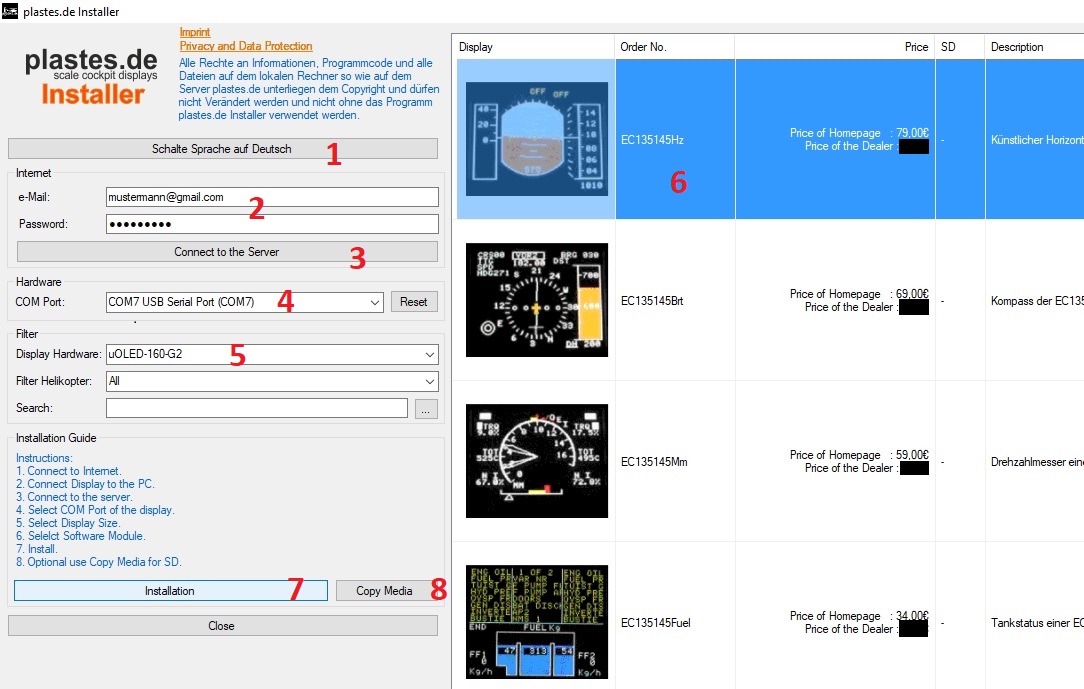This screenshot has width=1084, height=689.
Task: Click the EC135145Brt compass display thumbnail
Action: (x=536, y=299)
